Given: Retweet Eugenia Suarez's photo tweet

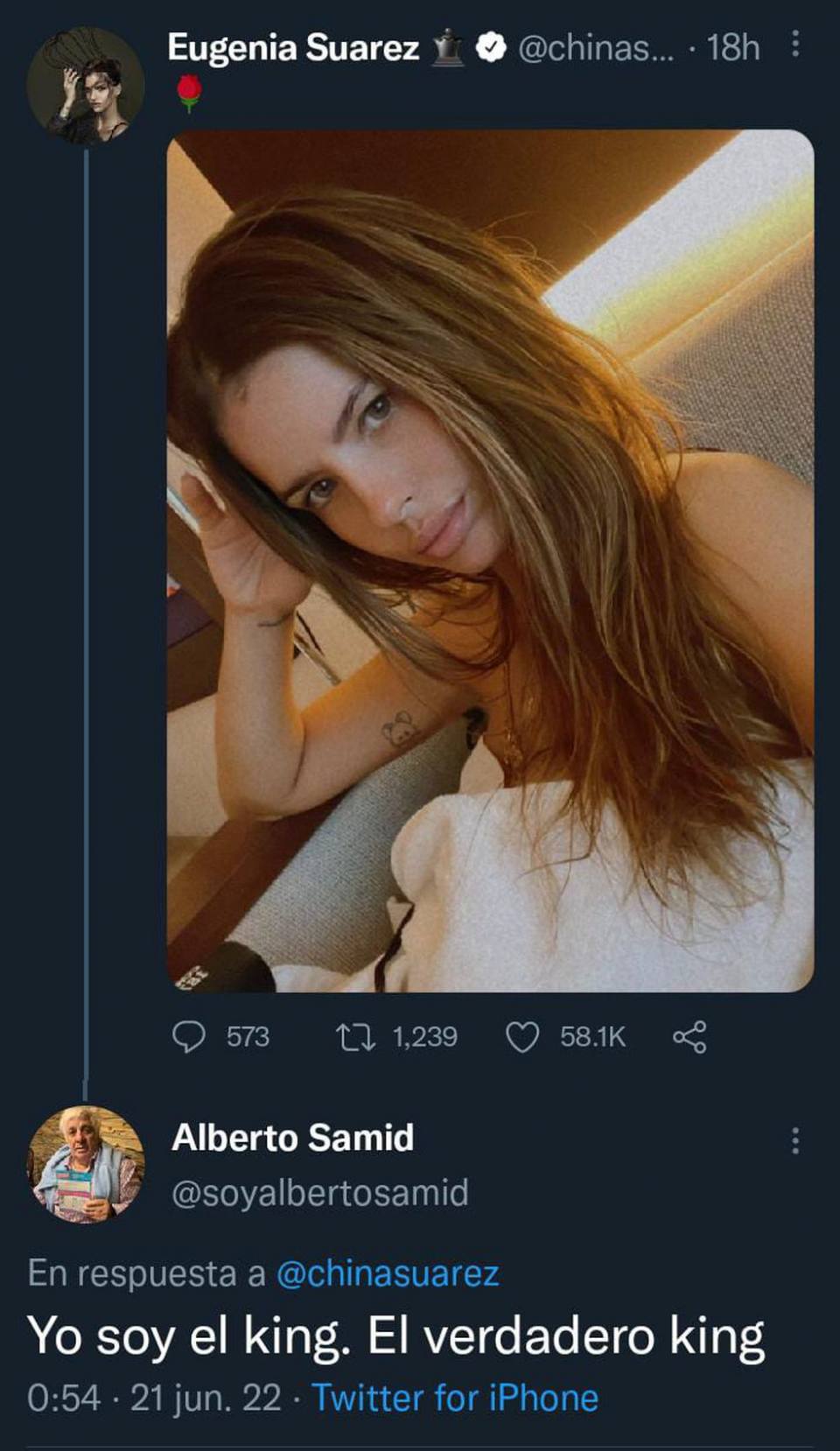Looking at the screenshot, I should tap(356, 1037).
